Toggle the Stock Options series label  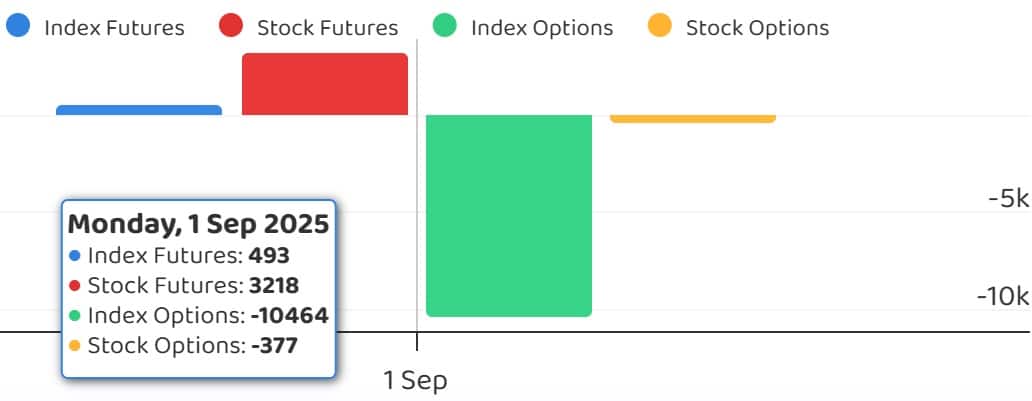[758, 28]
